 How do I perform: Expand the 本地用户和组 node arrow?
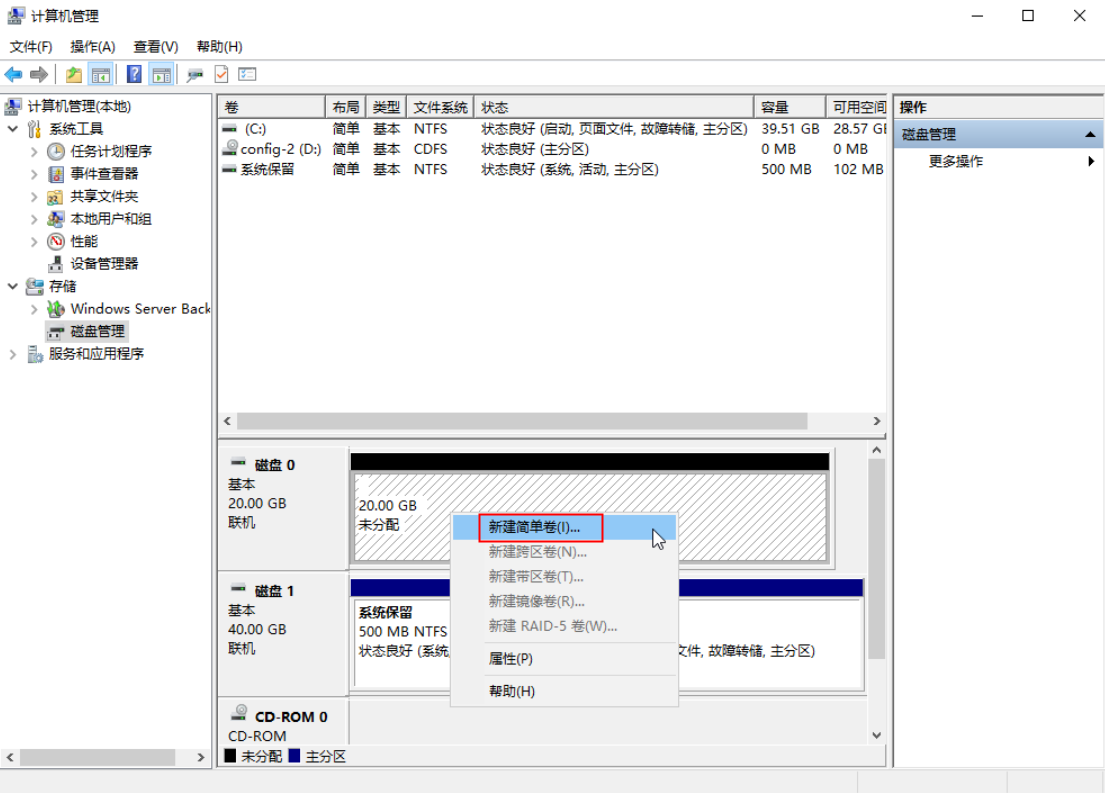tap(34, 219)
